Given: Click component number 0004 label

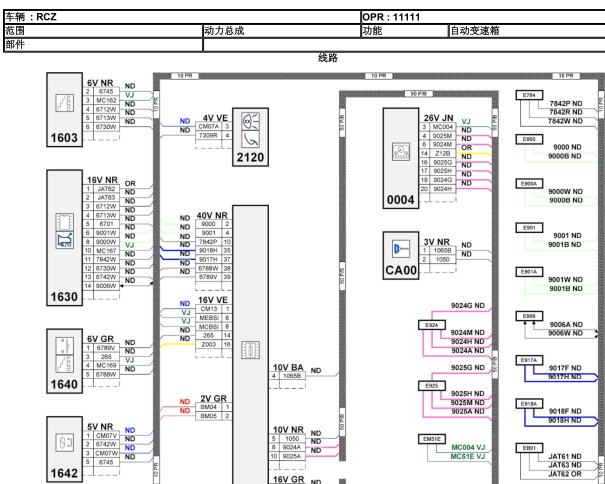Looking at the screenshot, I should tap(401, 200).
